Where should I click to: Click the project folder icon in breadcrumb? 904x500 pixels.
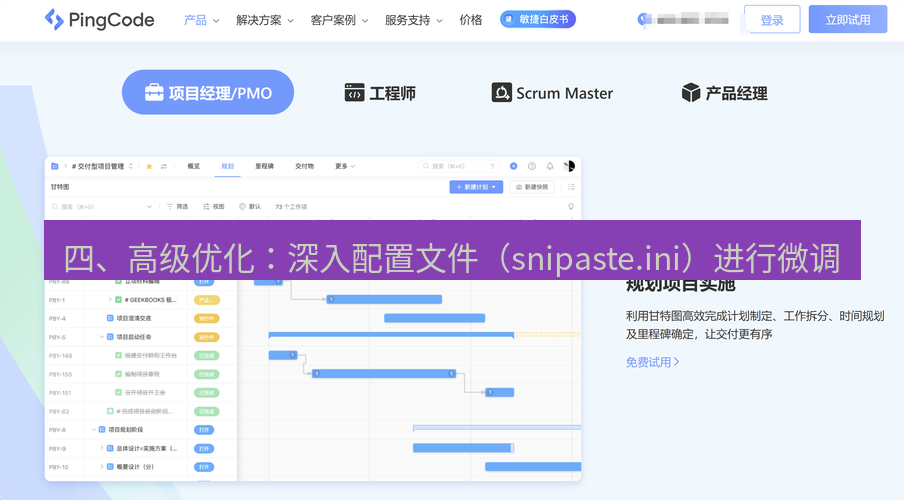pos(55,166)
